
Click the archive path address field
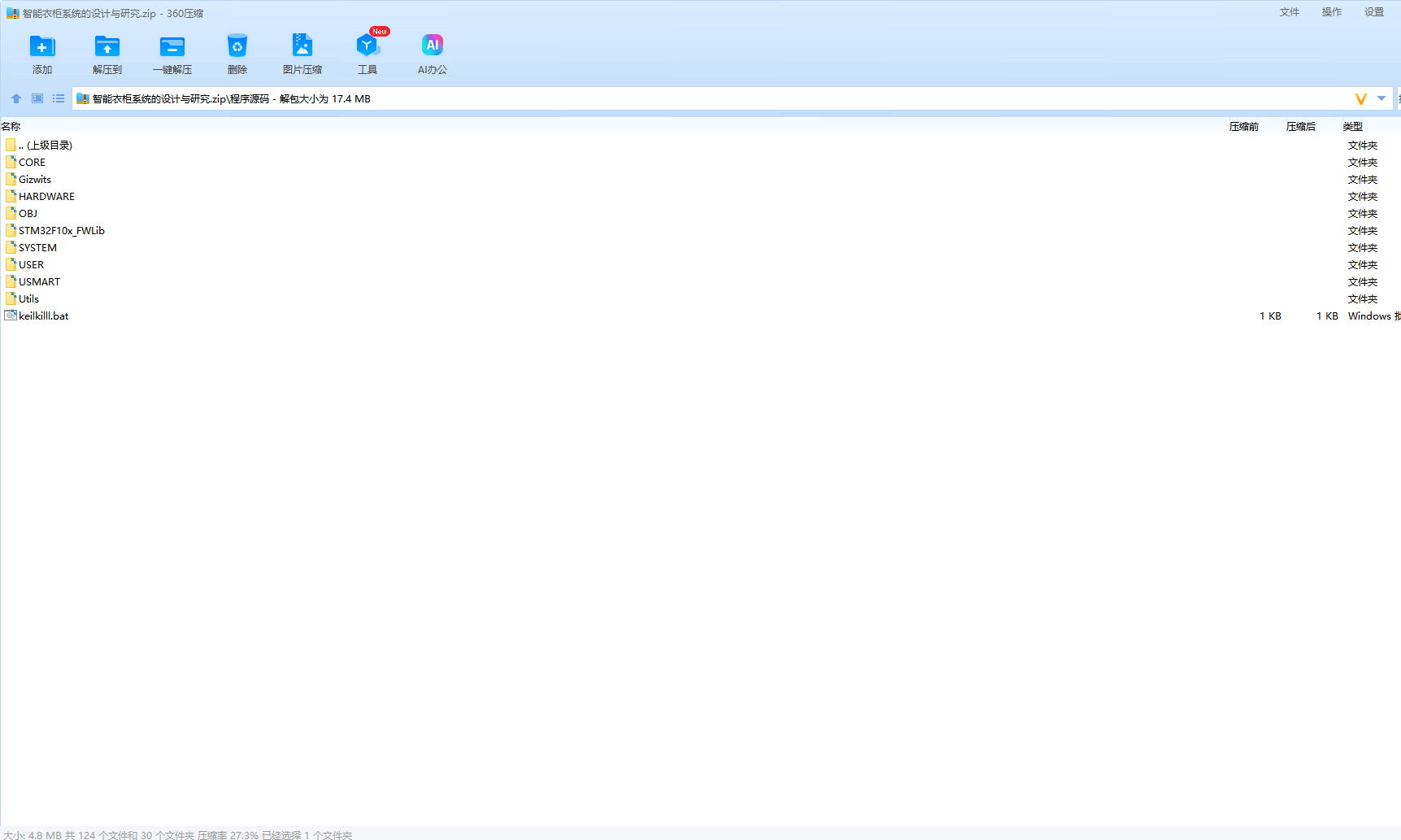[650, 99]
